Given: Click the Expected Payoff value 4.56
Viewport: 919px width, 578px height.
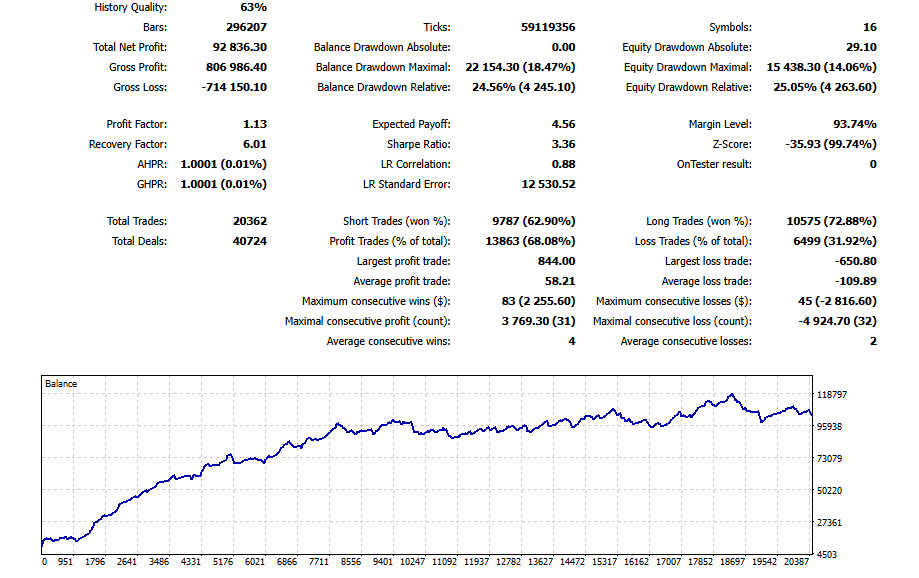Looking at the screenshot, I should [563, 124].
